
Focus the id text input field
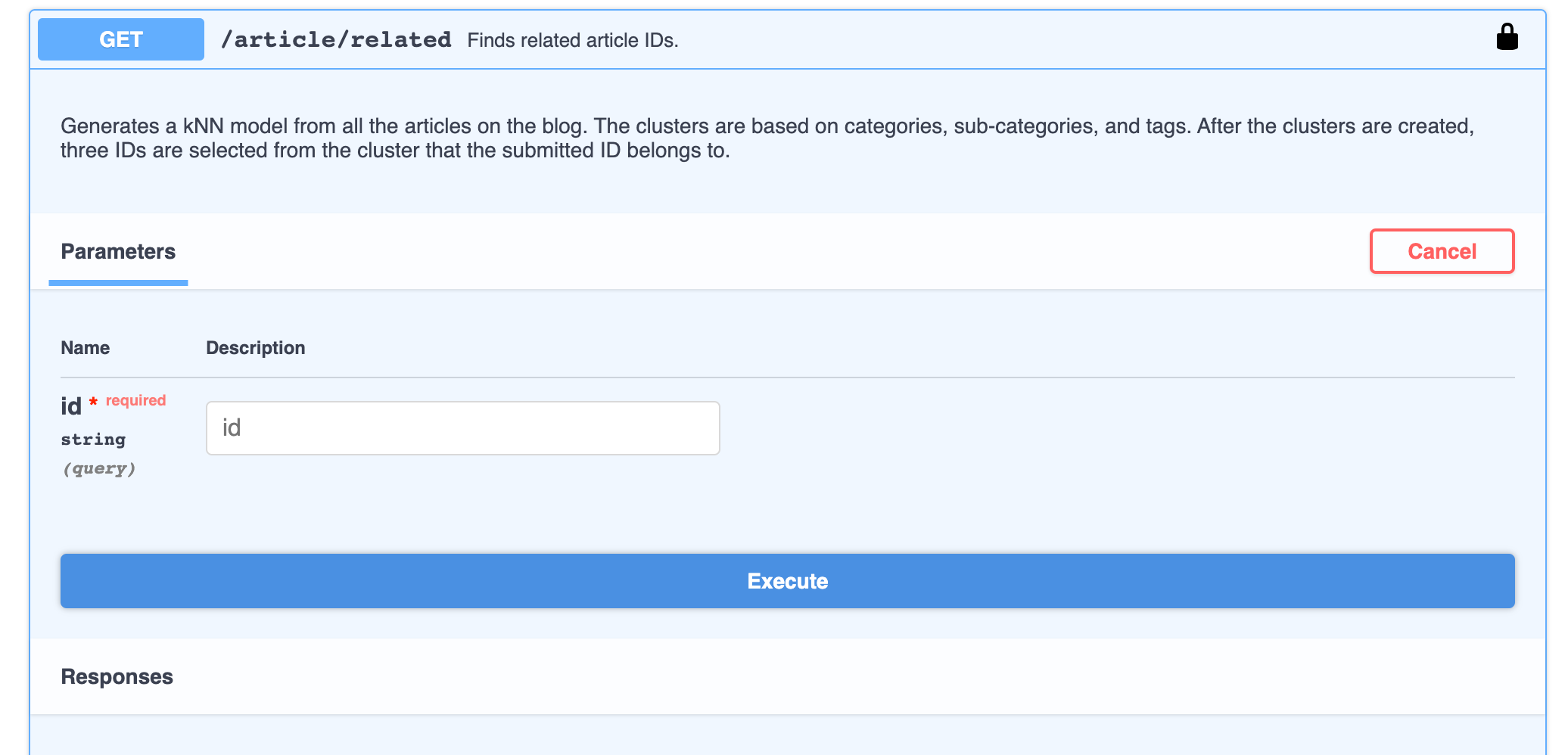tap(462, 428)
